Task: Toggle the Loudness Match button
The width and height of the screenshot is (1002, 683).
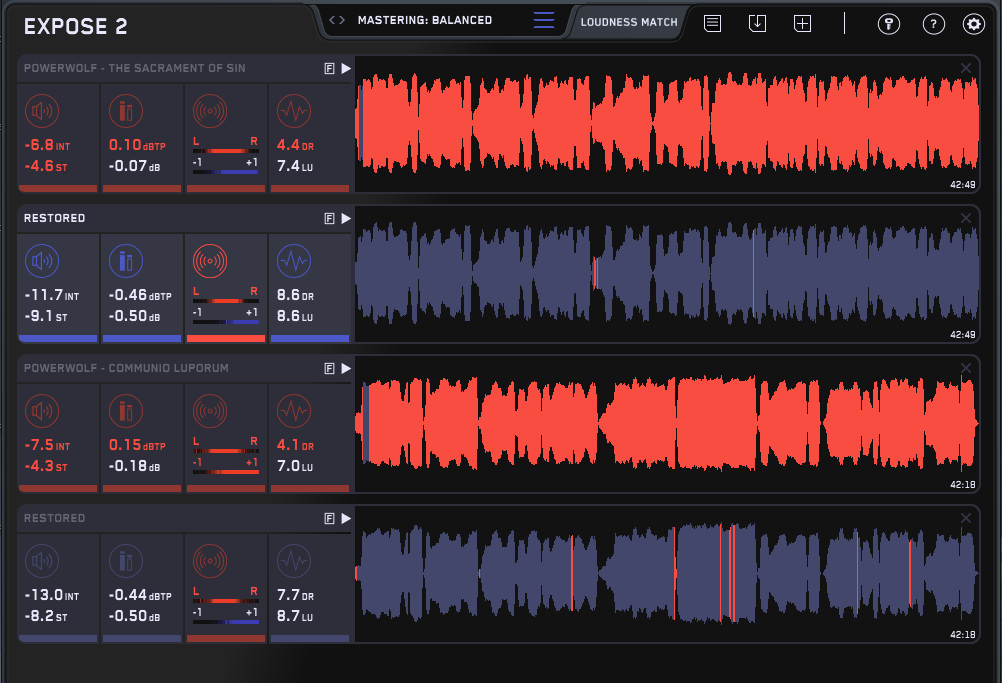Action: tap(629, 22)
